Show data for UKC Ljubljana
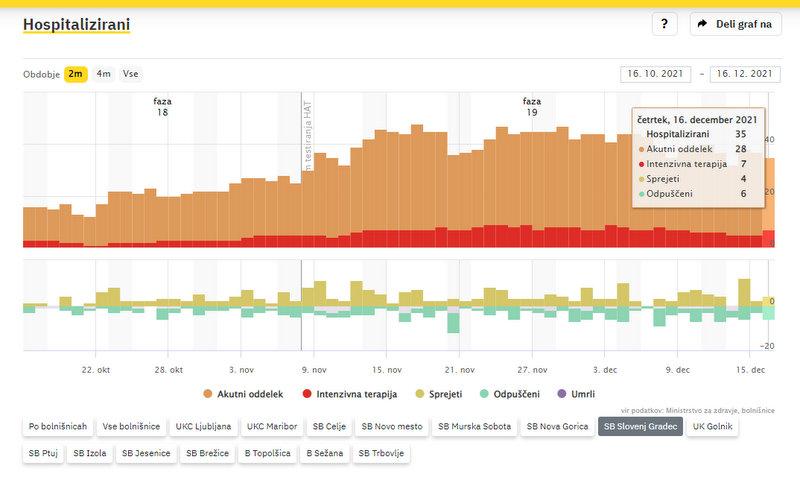The height and width of the screenshot is (486, 800). 203,427
